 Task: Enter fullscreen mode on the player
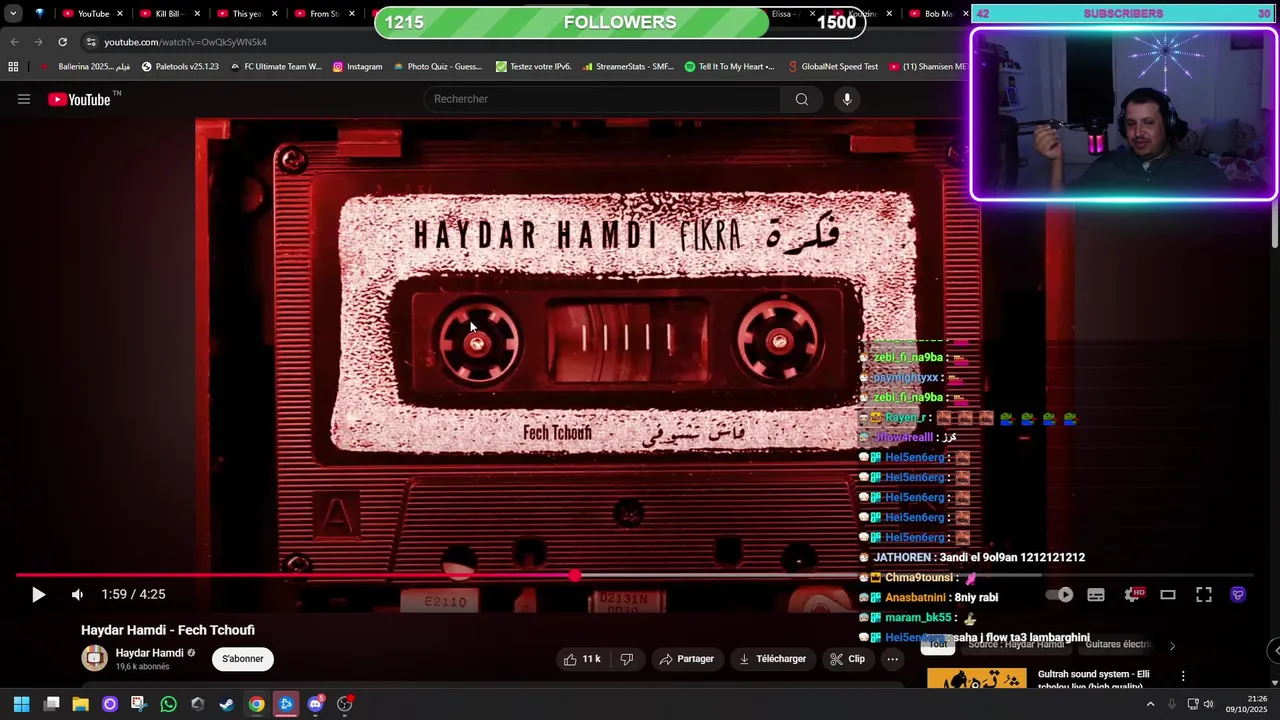1204,595
